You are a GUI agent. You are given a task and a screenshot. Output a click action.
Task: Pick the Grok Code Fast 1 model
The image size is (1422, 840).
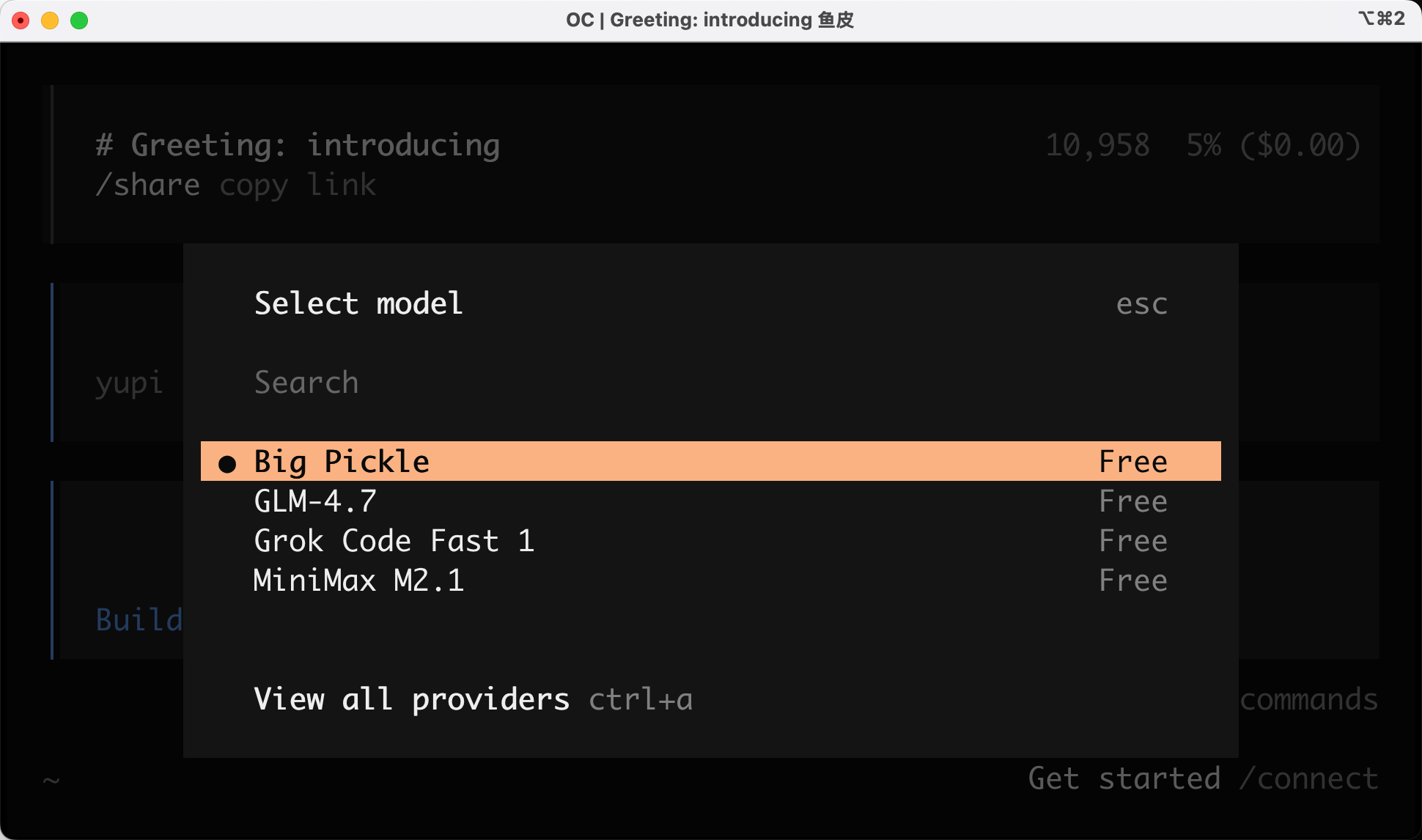[394, 541]
